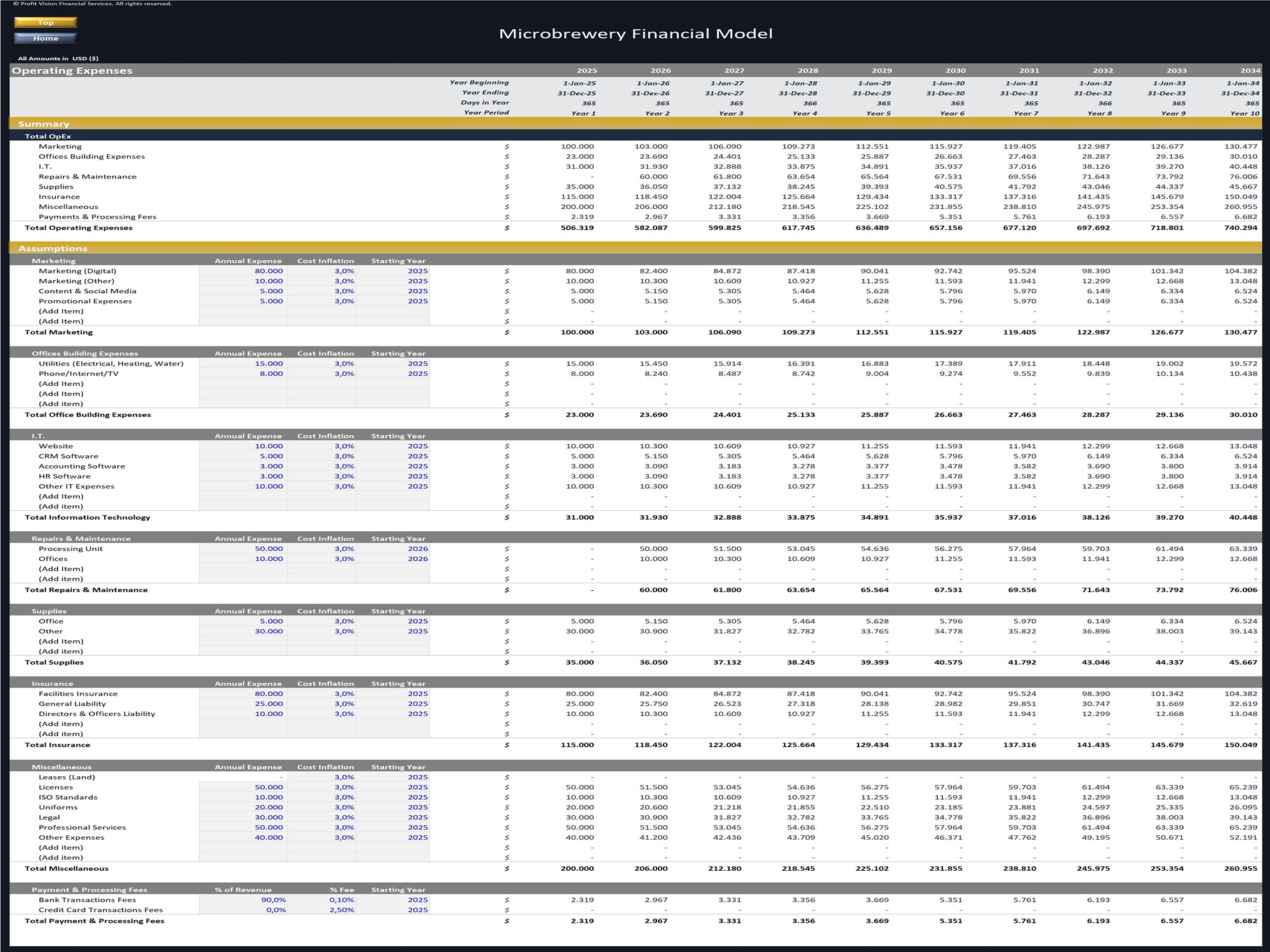This screenshot has width=1270, height=952.
Task: Select Supplies Office annual expense 5.000
Action: [x=243, y=621]
